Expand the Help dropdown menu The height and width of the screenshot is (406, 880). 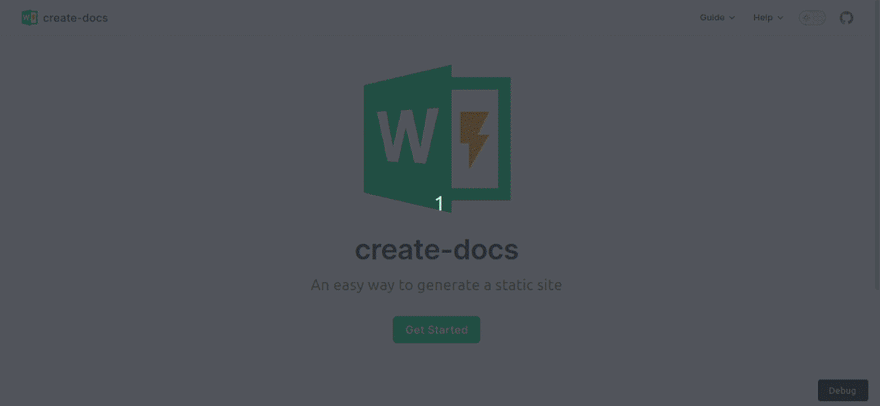[768, 17]
